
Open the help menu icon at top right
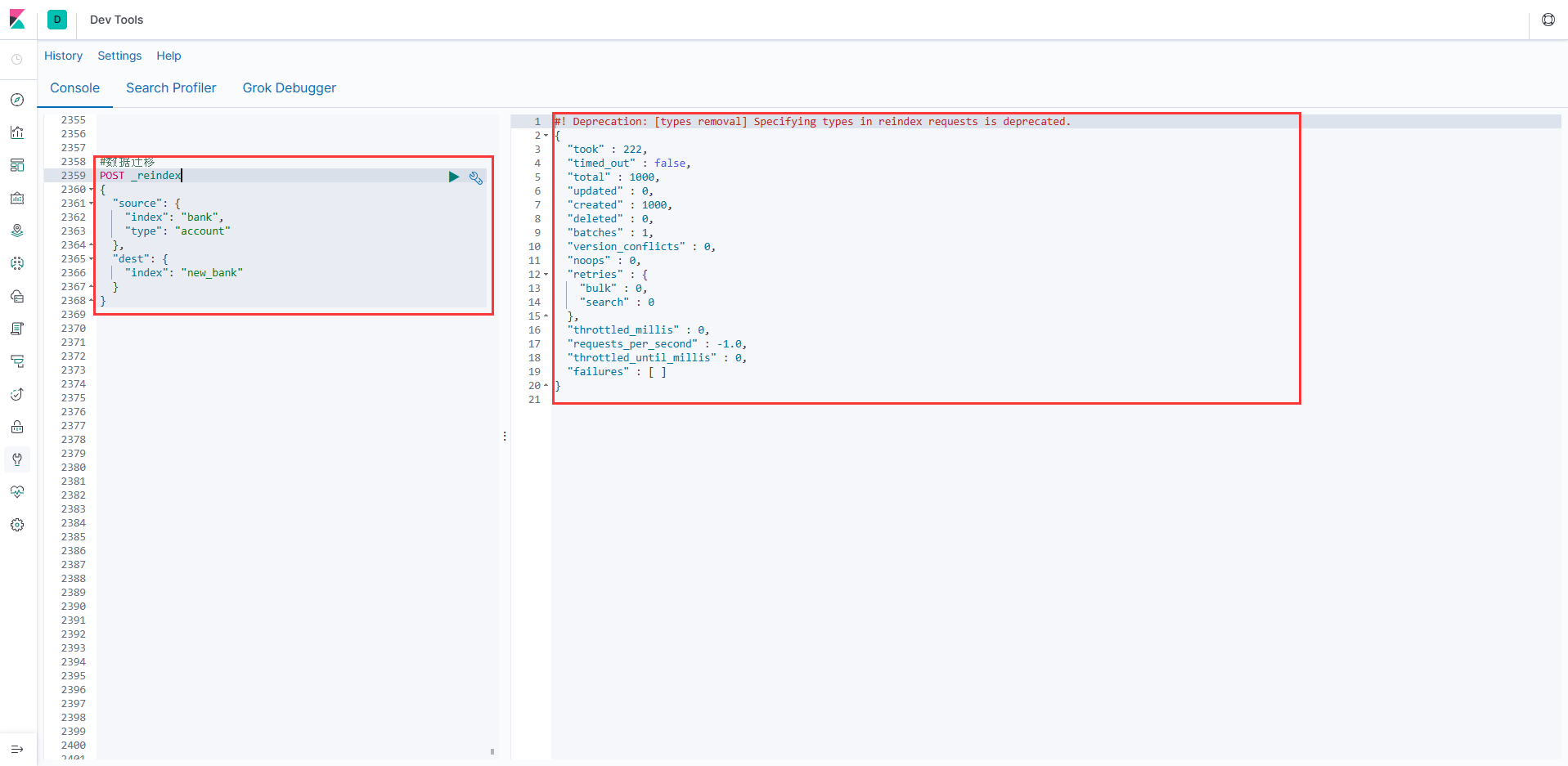coord(1548,20)
